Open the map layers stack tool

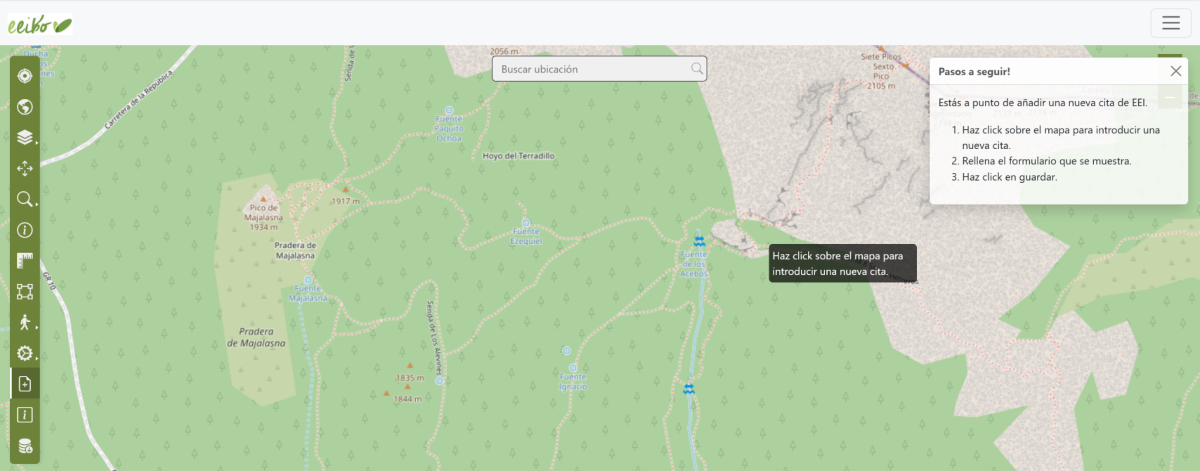(25, 137)
